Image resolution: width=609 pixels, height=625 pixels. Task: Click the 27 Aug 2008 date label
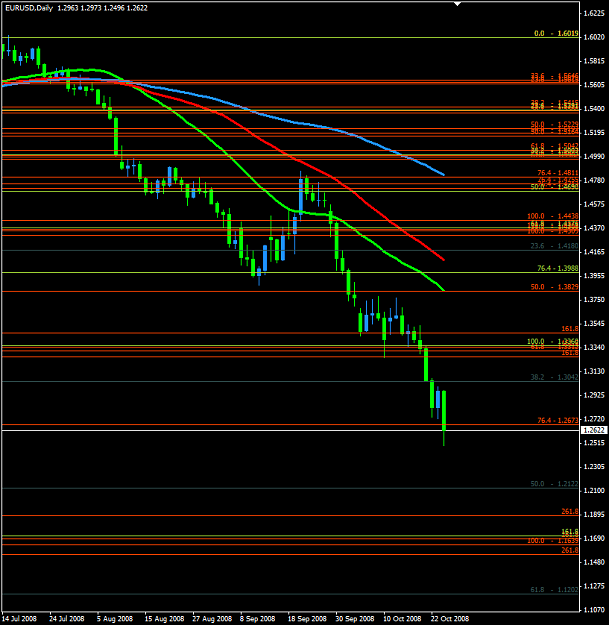[x=212, y=619]
